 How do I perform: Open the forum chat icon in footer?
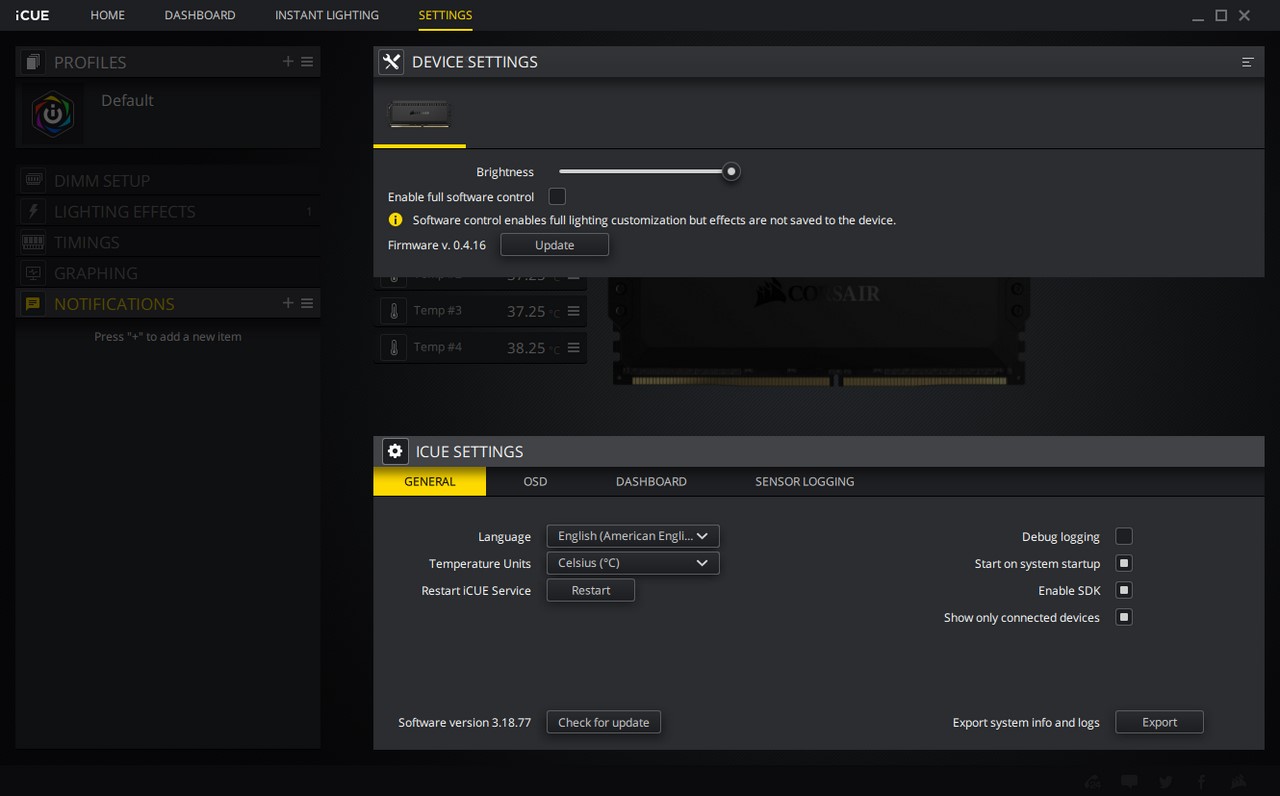click(1129, 782)
